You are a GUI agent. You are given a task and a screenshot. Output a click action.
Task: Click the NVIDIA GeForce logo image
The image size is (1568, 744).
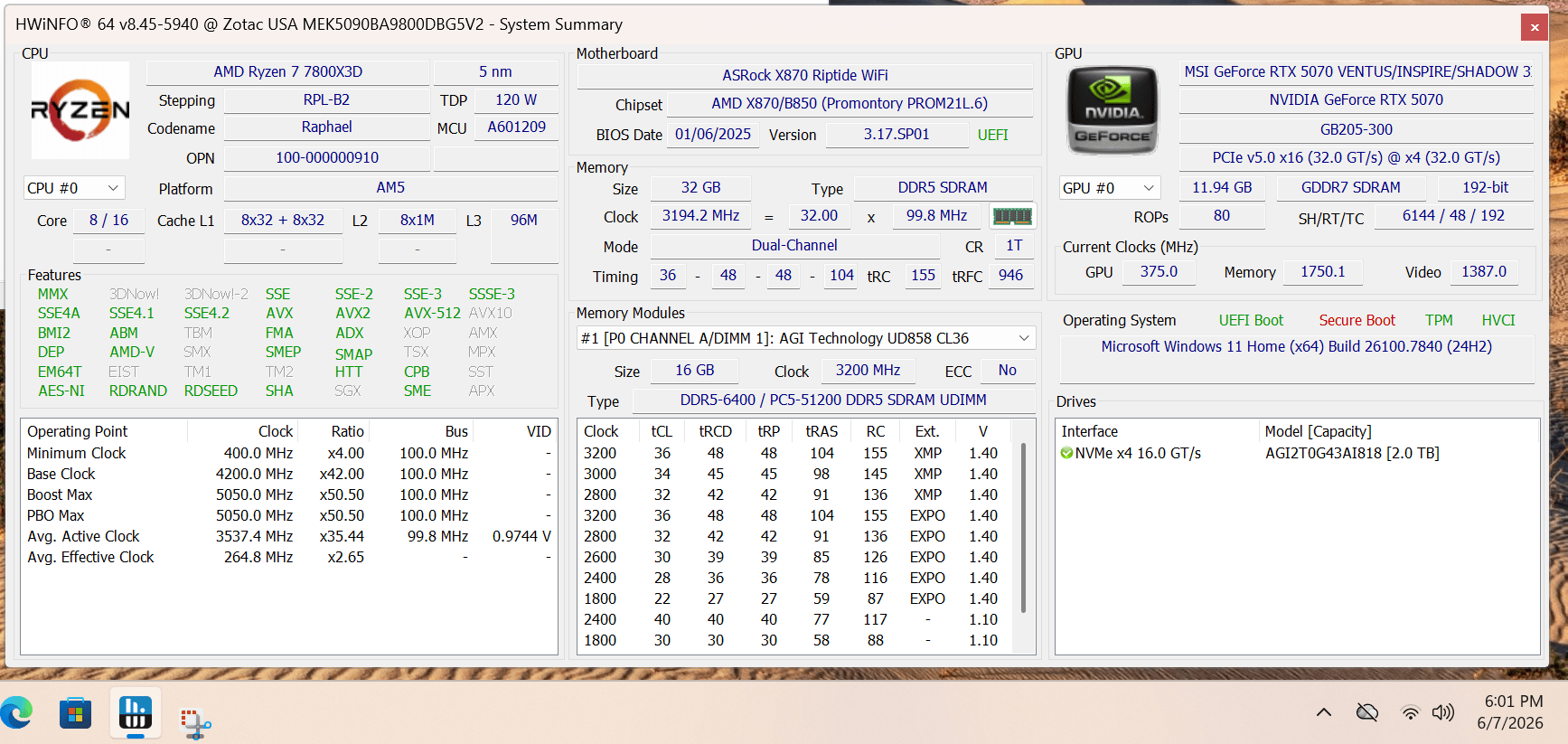(x=1113, y=110)
